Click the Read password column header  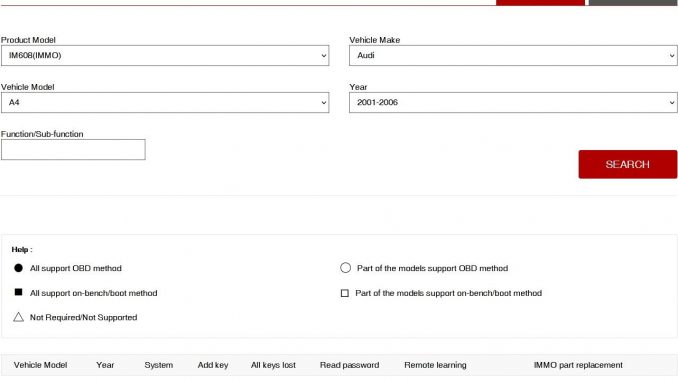349,365
